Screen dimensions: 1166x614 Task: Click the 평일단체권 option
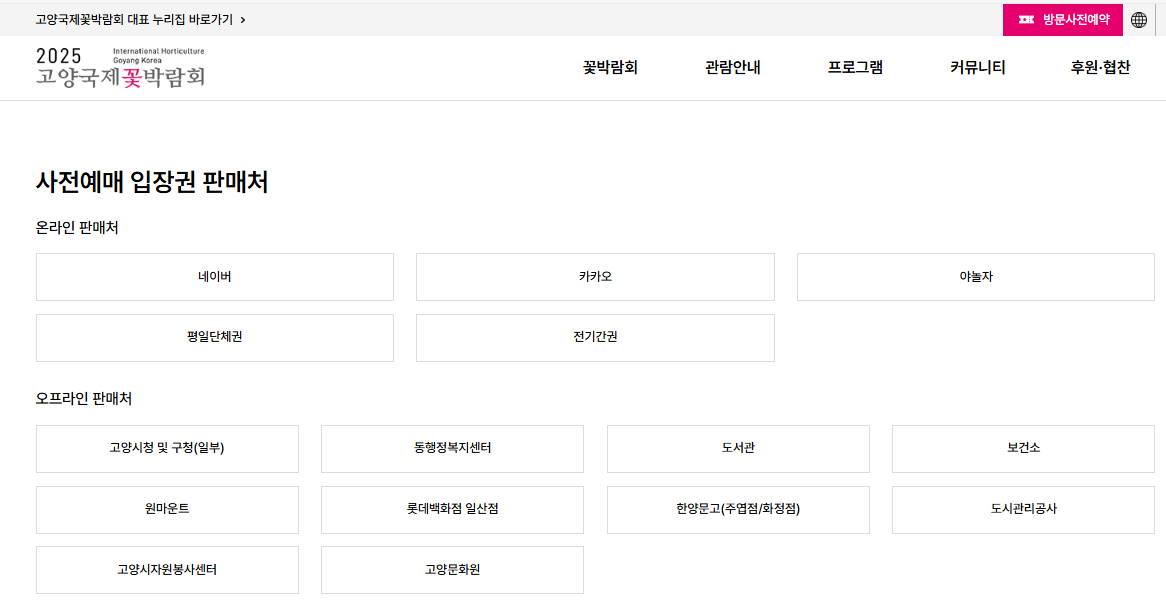(x=215, y=338)
